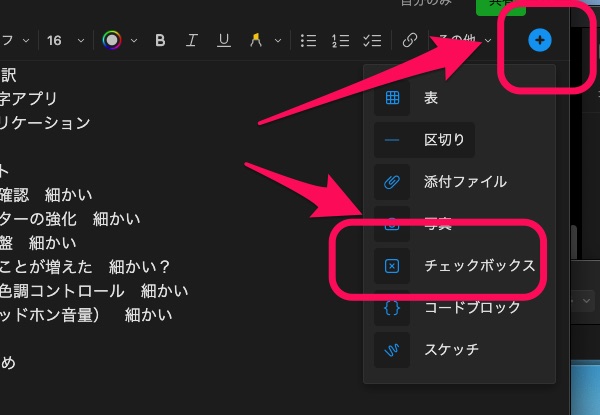The image size is (600, 415).
Task: Expand the font color dropdown arrow
Action: point(134,41)
